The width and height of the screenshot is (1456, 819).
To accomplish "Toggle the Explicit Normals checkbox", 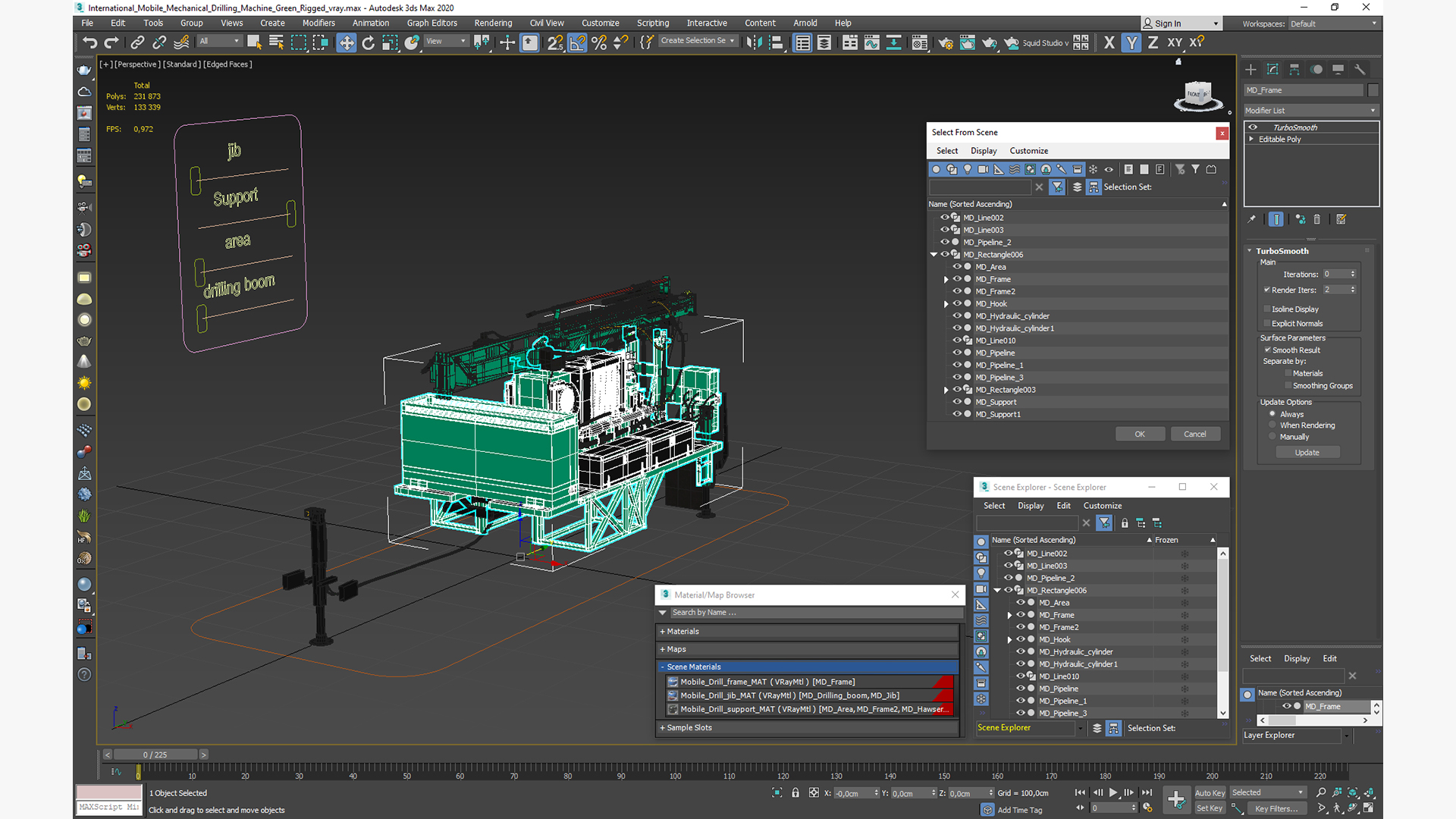I will (1266, 323).
